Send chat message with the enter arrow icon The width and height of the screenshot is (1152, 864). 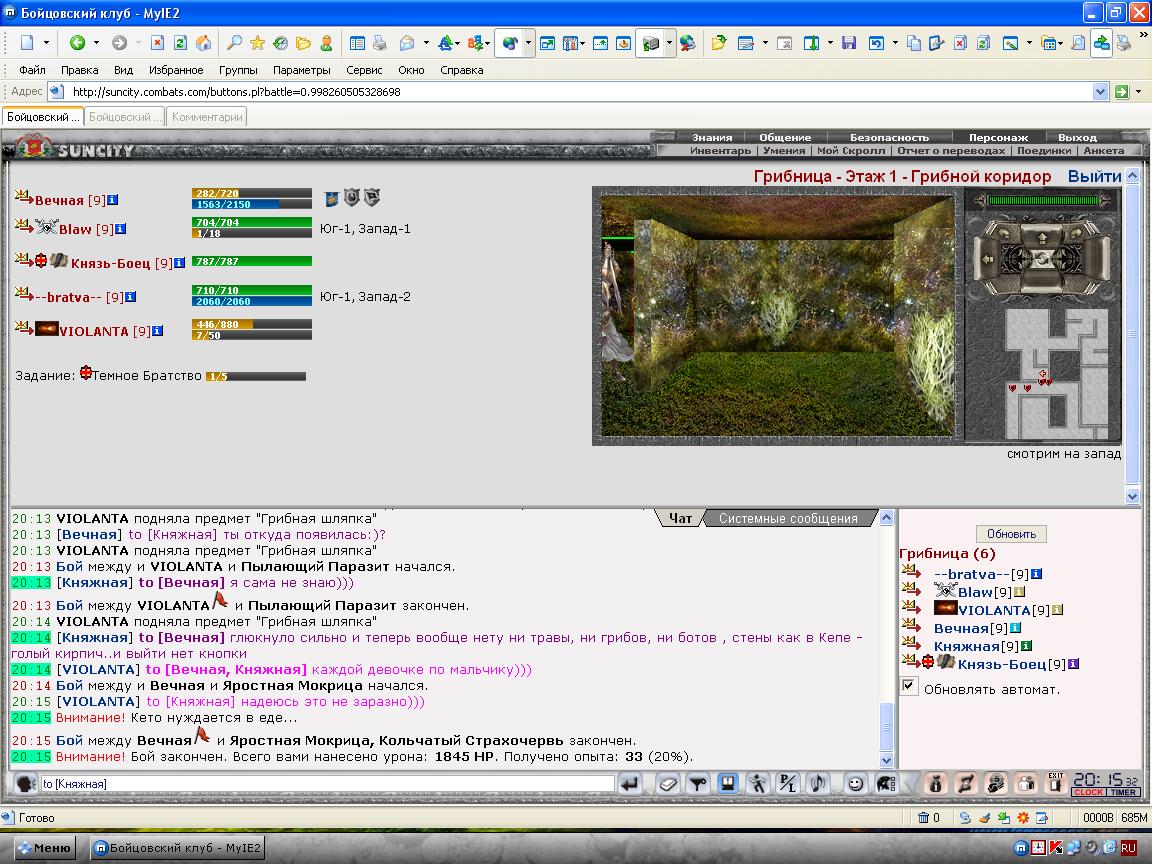click(630, 784)
